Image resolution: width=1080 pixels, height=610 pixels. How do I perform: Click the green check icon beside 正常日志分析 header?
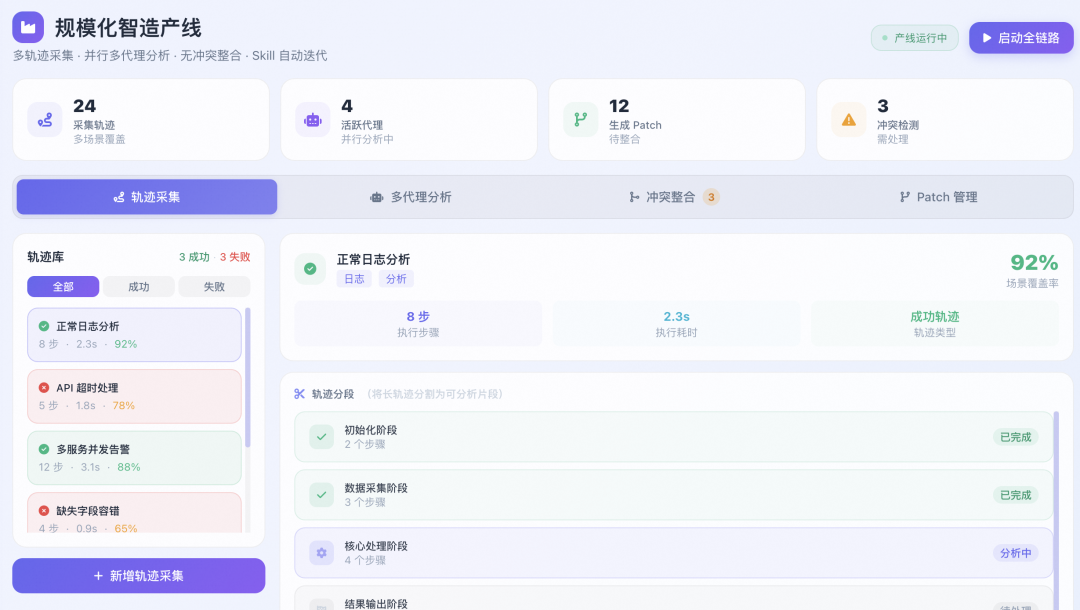(310, 269)
